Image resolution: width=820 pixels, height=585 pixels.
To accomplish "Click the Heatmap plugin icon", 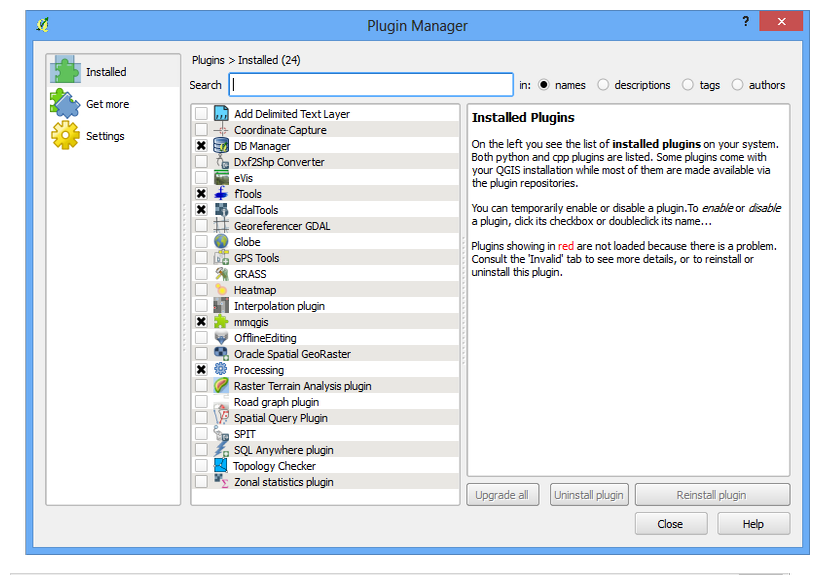I will [x=221, y=290].
